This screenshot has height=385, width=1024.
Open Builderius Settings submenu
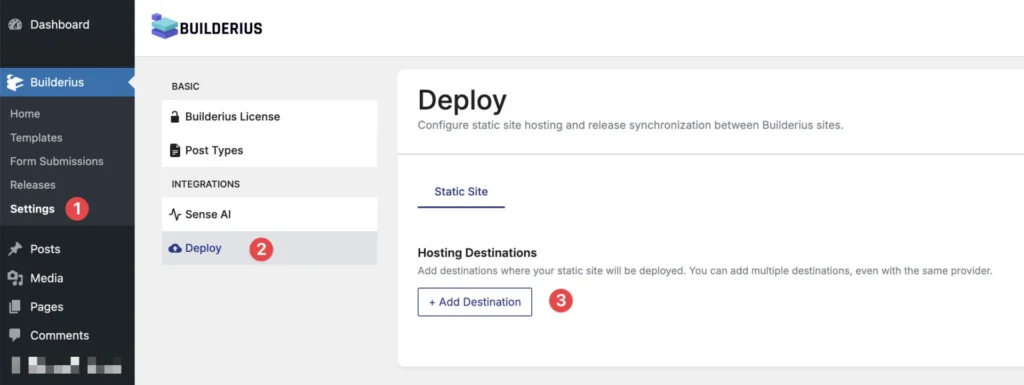[x=32, y=209]
